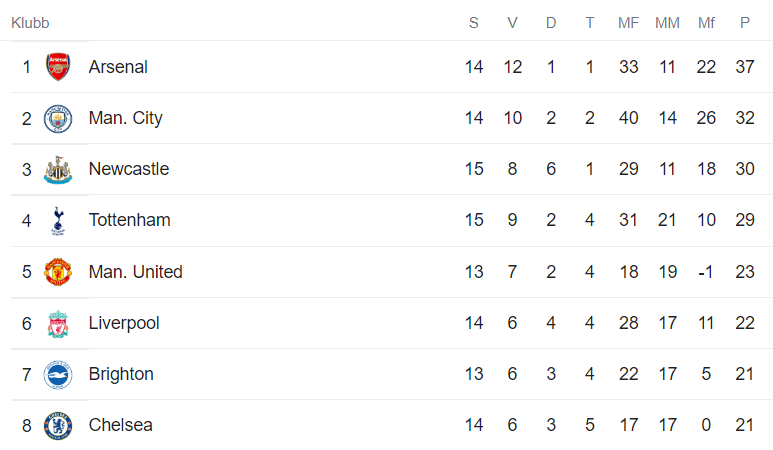Screen dimensions: 773x450
Task: Click the S matches-played column header
Action: click(x=473, y=22)
